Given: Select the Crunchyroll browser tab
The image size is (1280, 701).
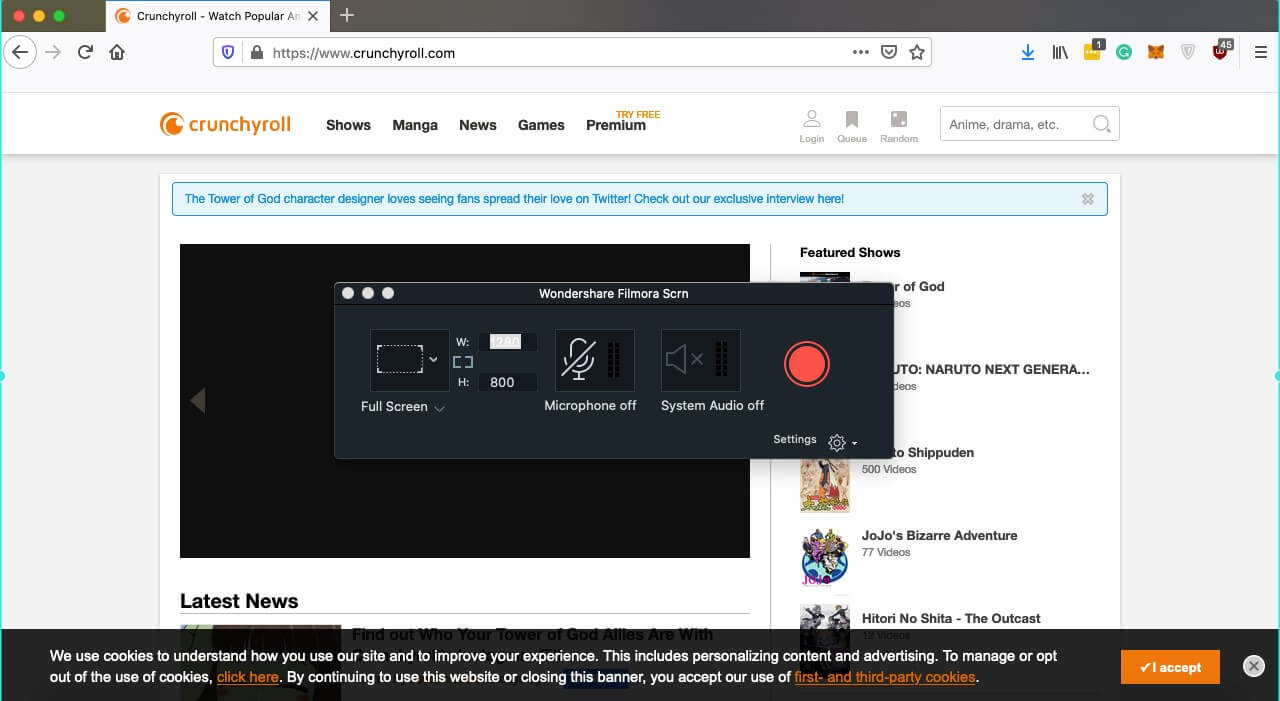Looking at the screenshot, I should [x=217, y=16].
